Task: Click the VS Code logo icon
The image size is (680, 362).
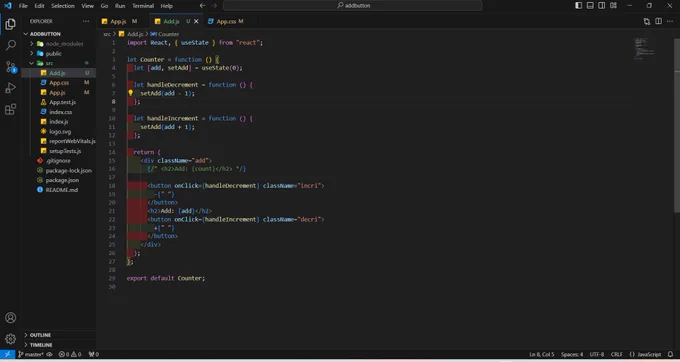Action: pyautogui.click(x=7, y=6)
